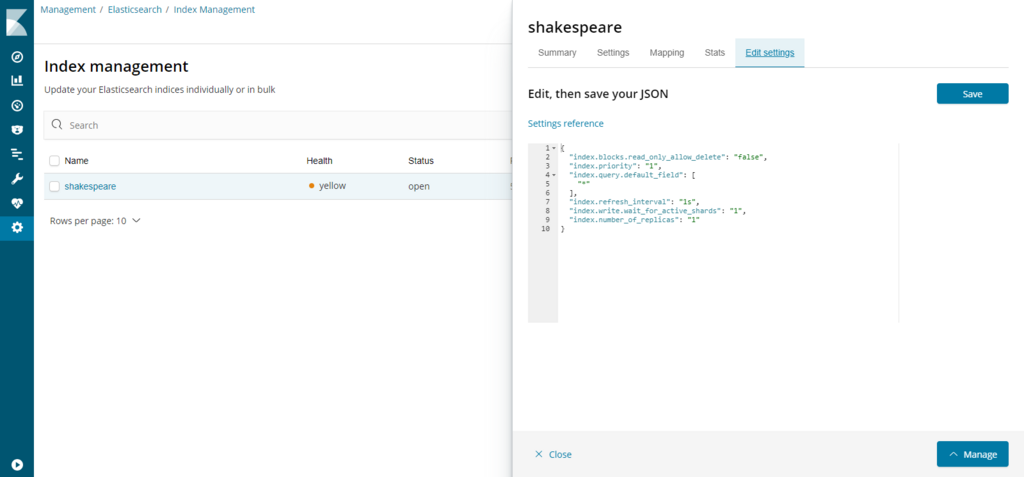This screenshot has width=1024, height=477.
Task: Sort the table by Name column
Action: point(76,161)
